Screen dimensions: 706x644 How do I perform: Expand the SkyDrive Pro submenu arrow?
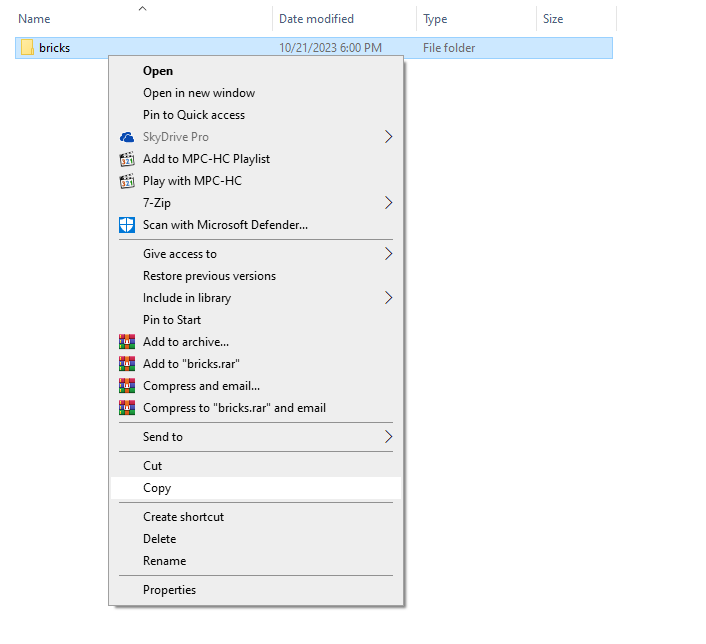[388, 137]
